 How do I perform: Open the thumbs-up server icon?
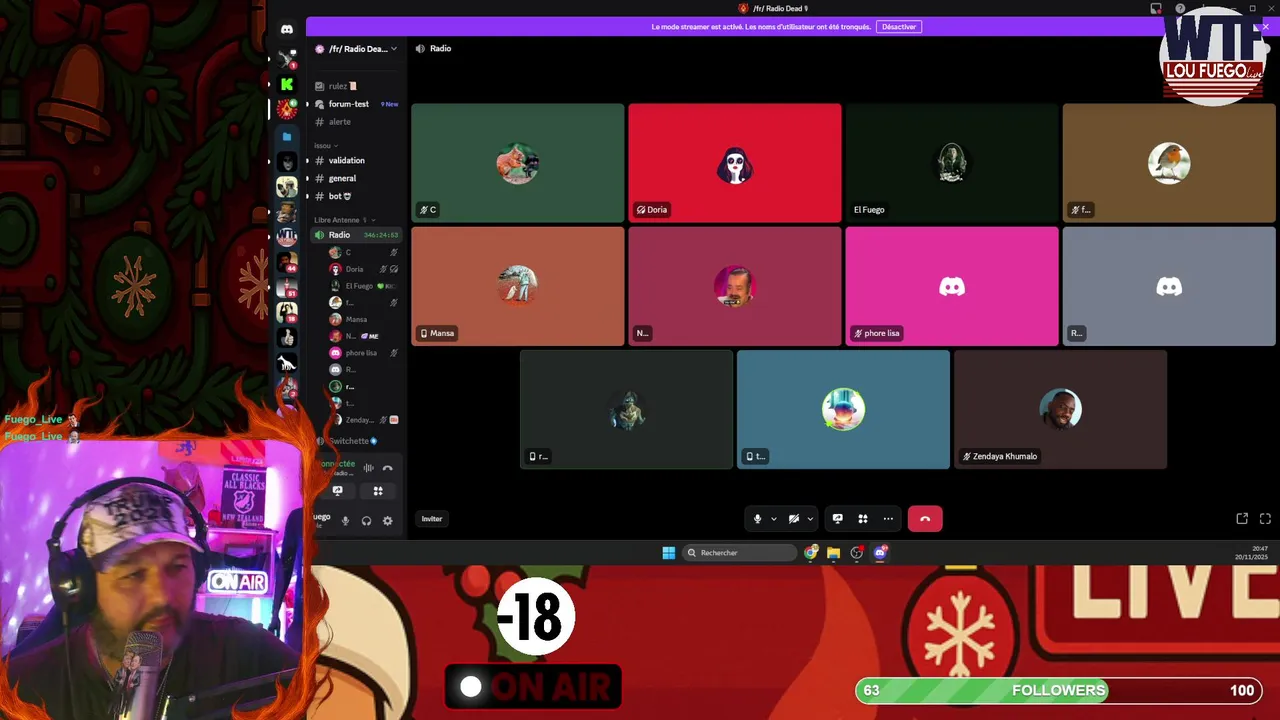click(287, 337)
